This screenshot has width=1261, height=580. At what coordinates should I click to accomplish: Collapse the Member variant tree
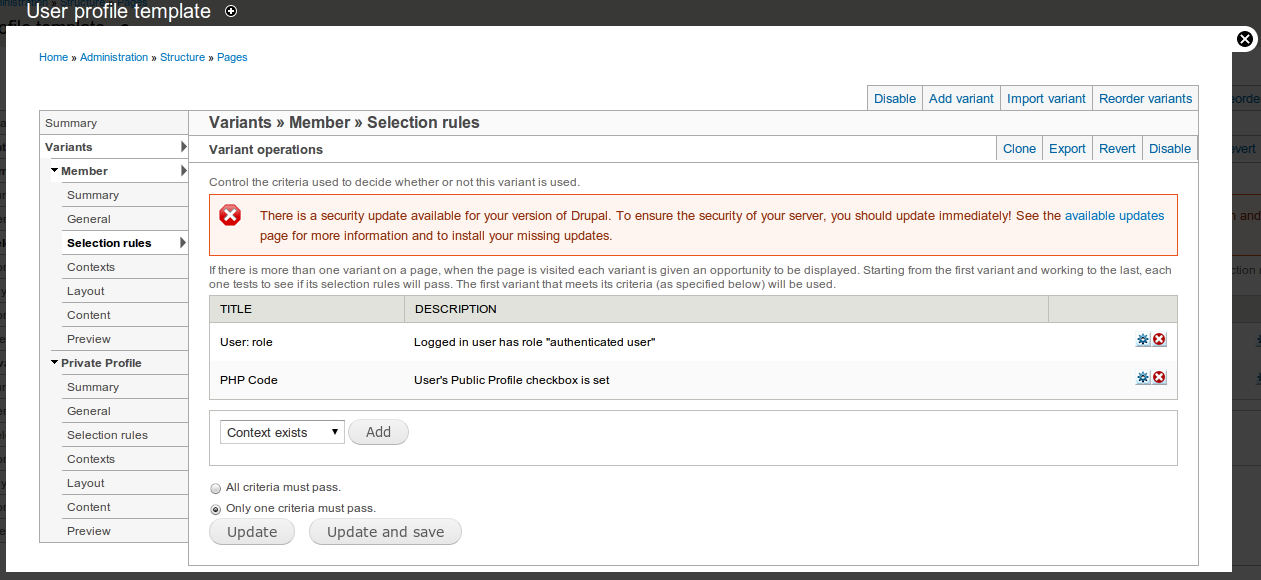click(x=55, y=171)
